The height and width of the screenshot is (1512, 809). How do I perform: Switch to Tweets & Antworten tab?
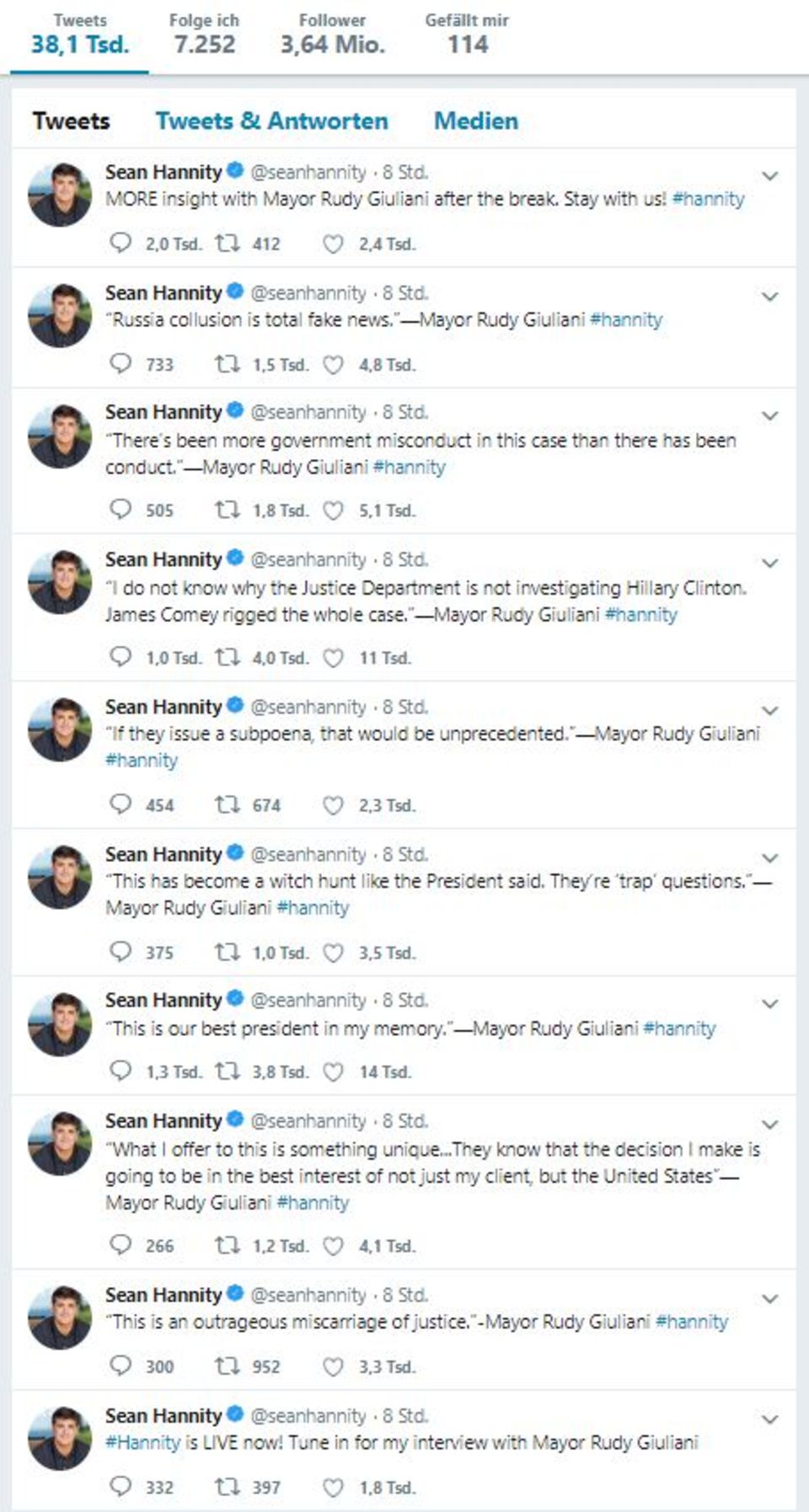271,120
